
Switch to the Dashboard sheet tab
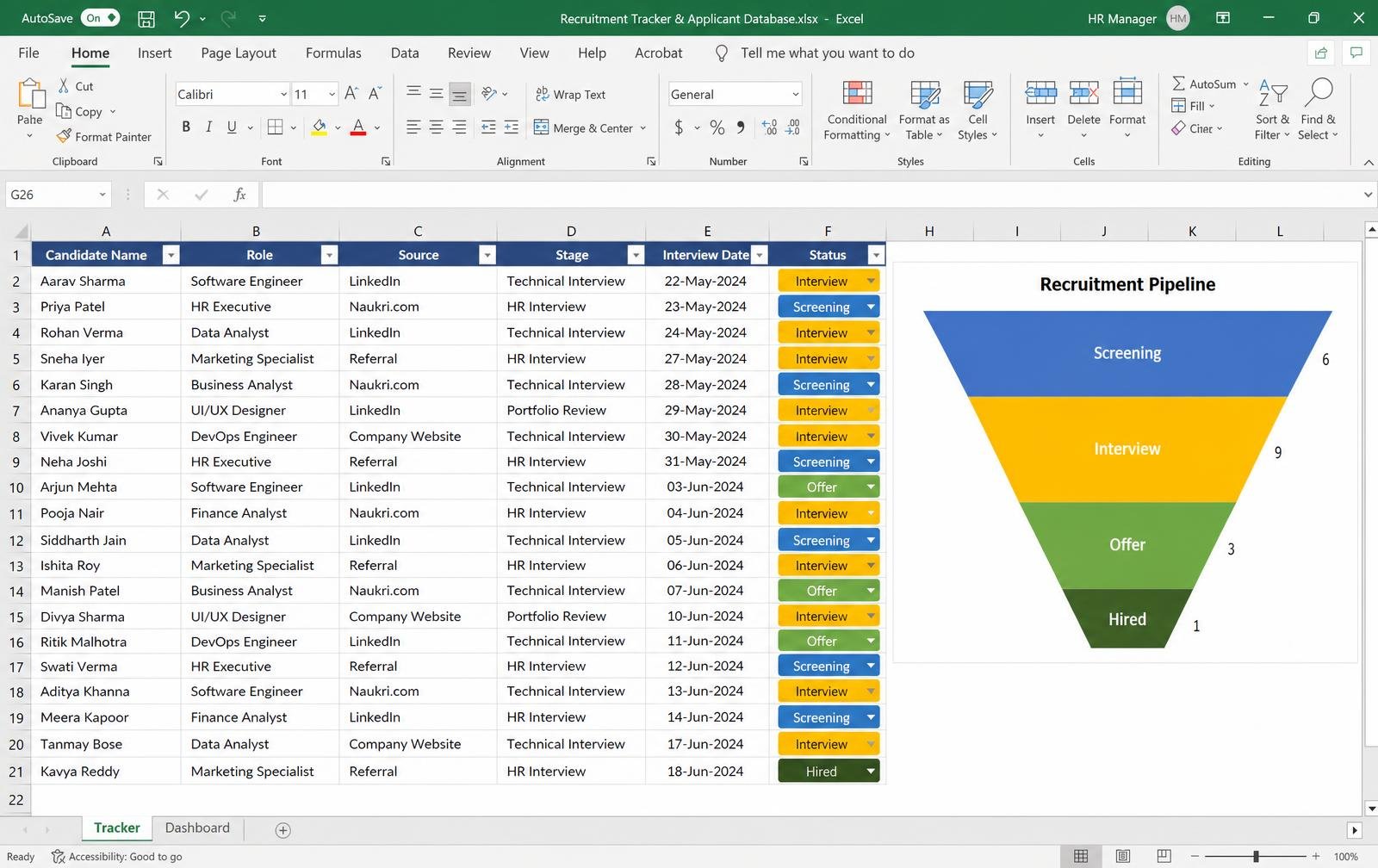click(197, 828)
